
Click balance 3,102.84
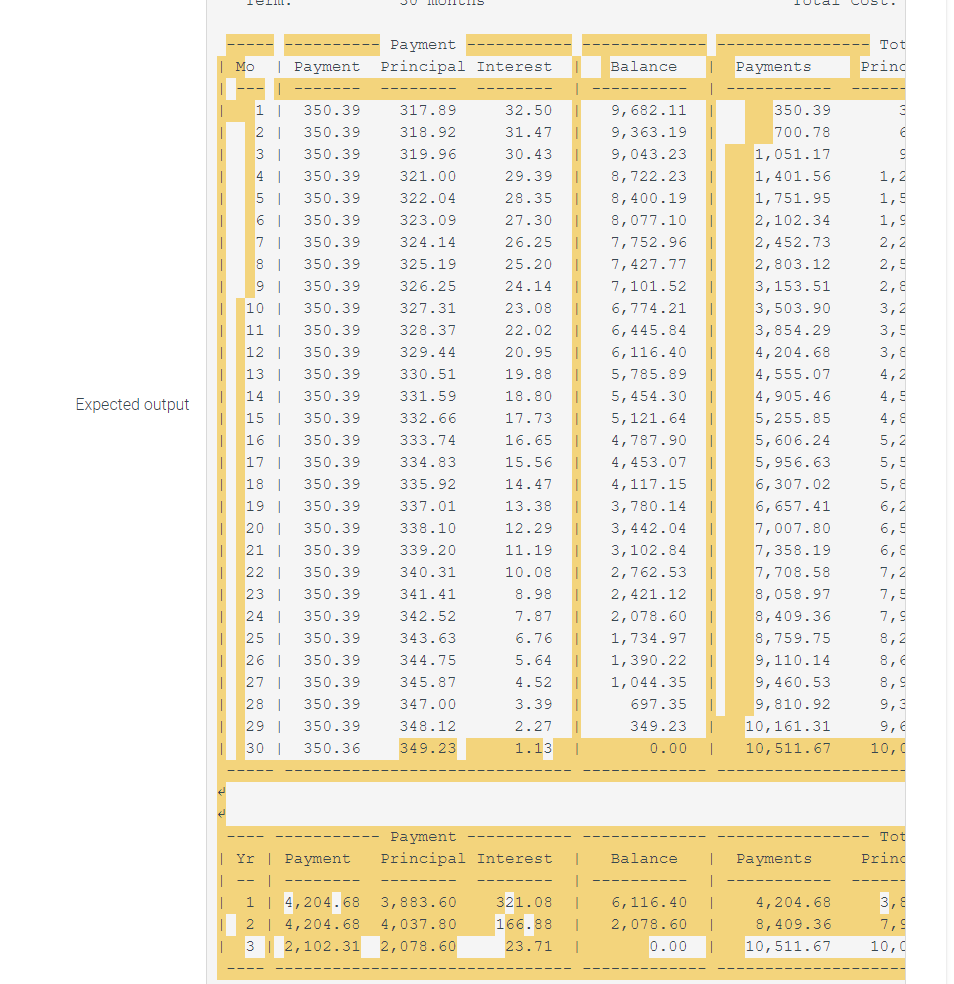[648, 550]
